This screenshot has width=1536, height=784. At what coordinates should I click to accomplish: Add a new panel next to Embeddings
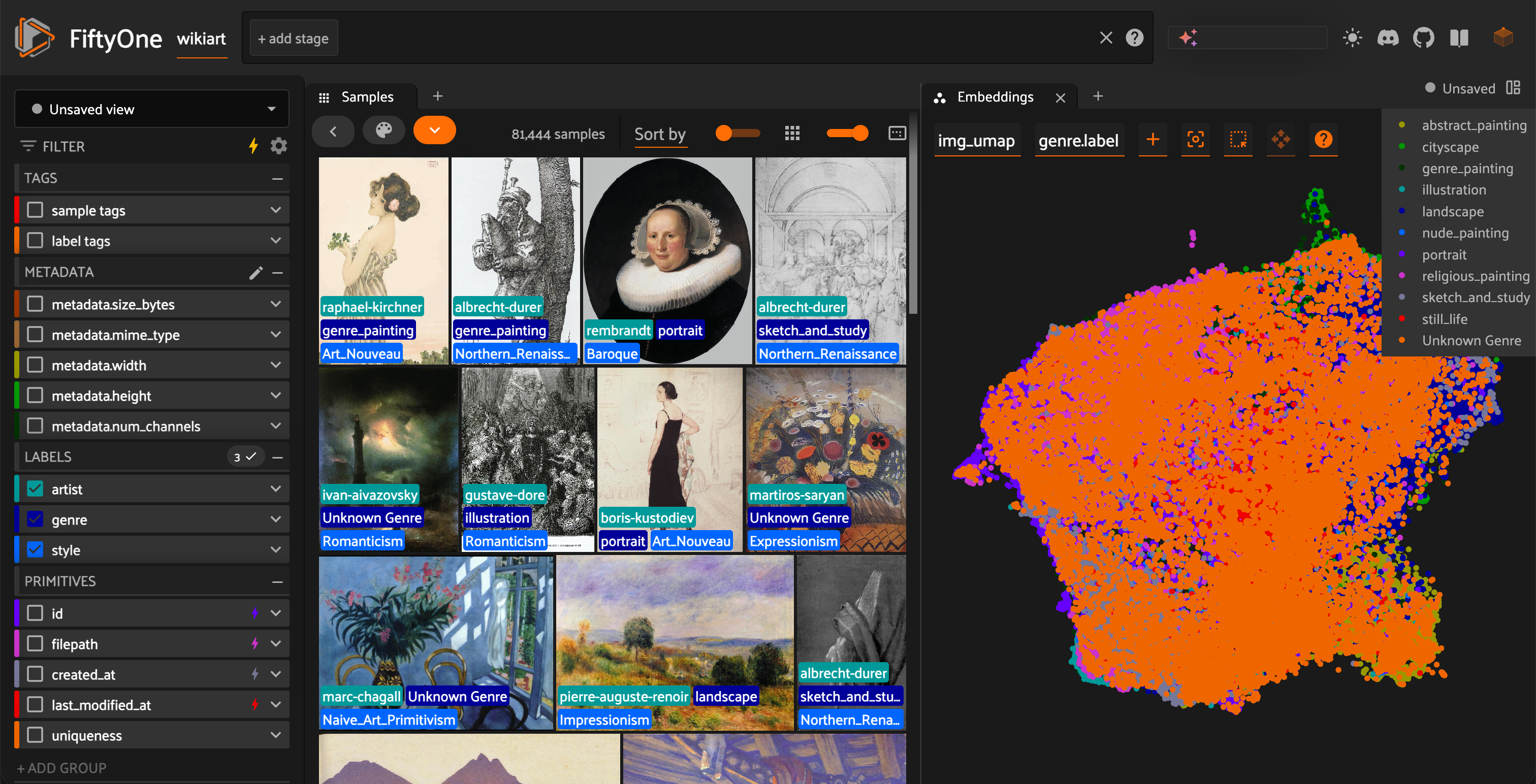pos(1098,96)
